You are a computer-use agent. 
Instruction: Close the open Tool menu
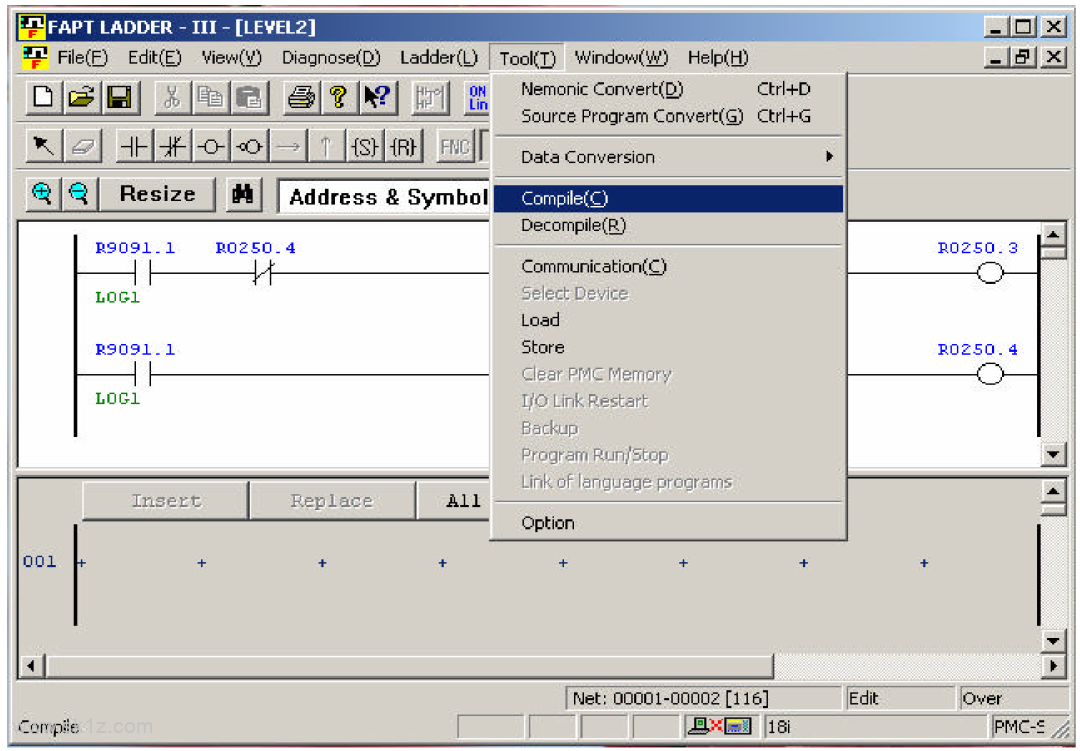point(527,59)
